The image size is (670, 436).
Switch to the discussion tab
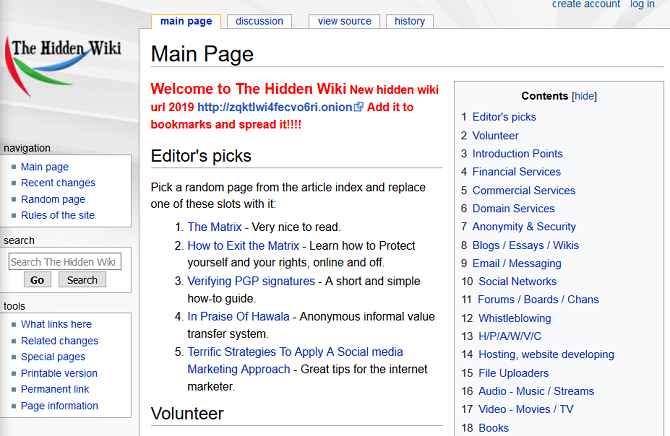pos(259,21)
